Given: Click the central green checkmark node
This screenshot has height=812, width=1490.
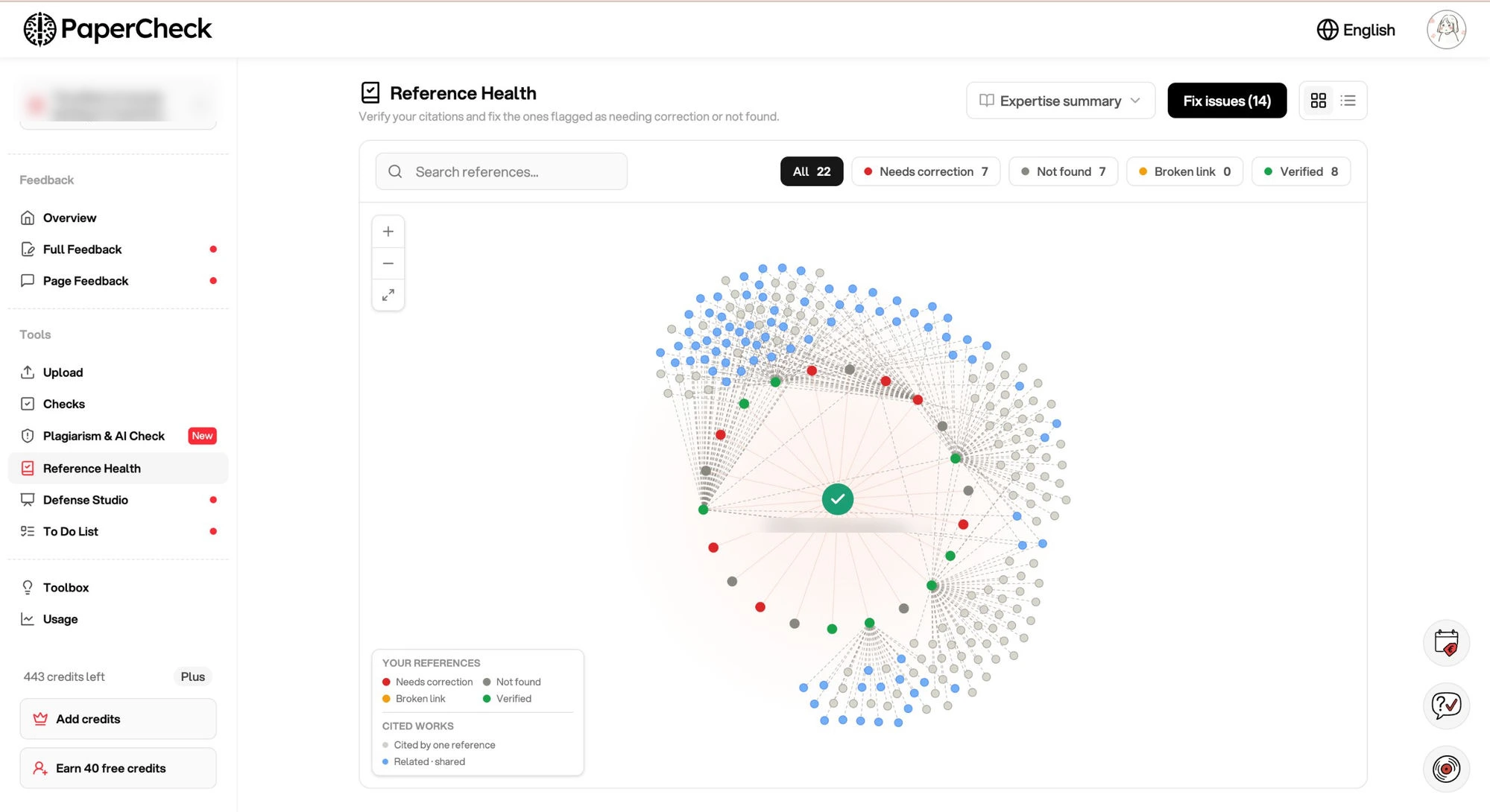Looking at the screenshot, I should pyautogui.click(x=838, y=499).
